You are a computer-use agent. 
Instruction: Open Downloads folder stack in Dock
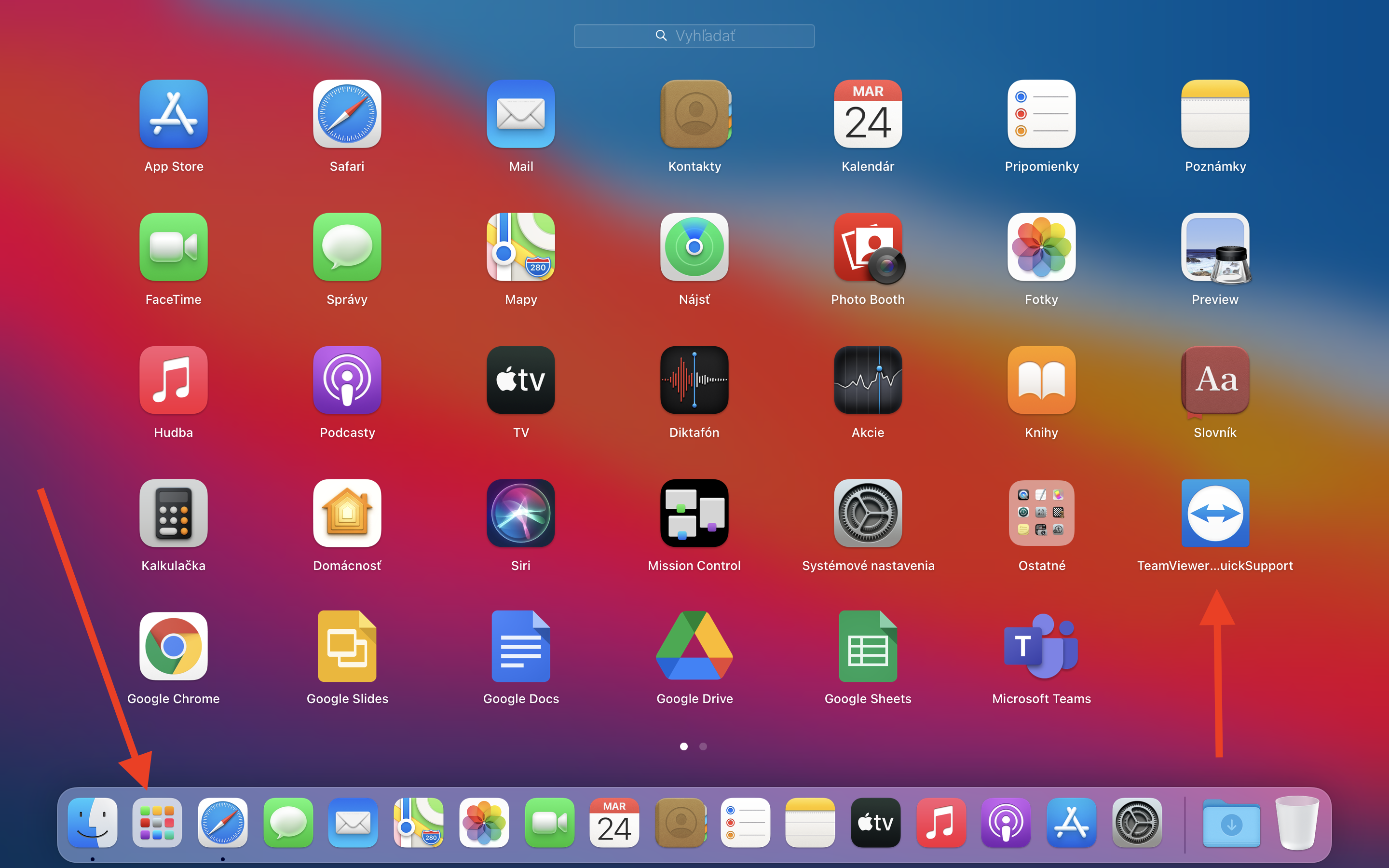point(1231,824)
